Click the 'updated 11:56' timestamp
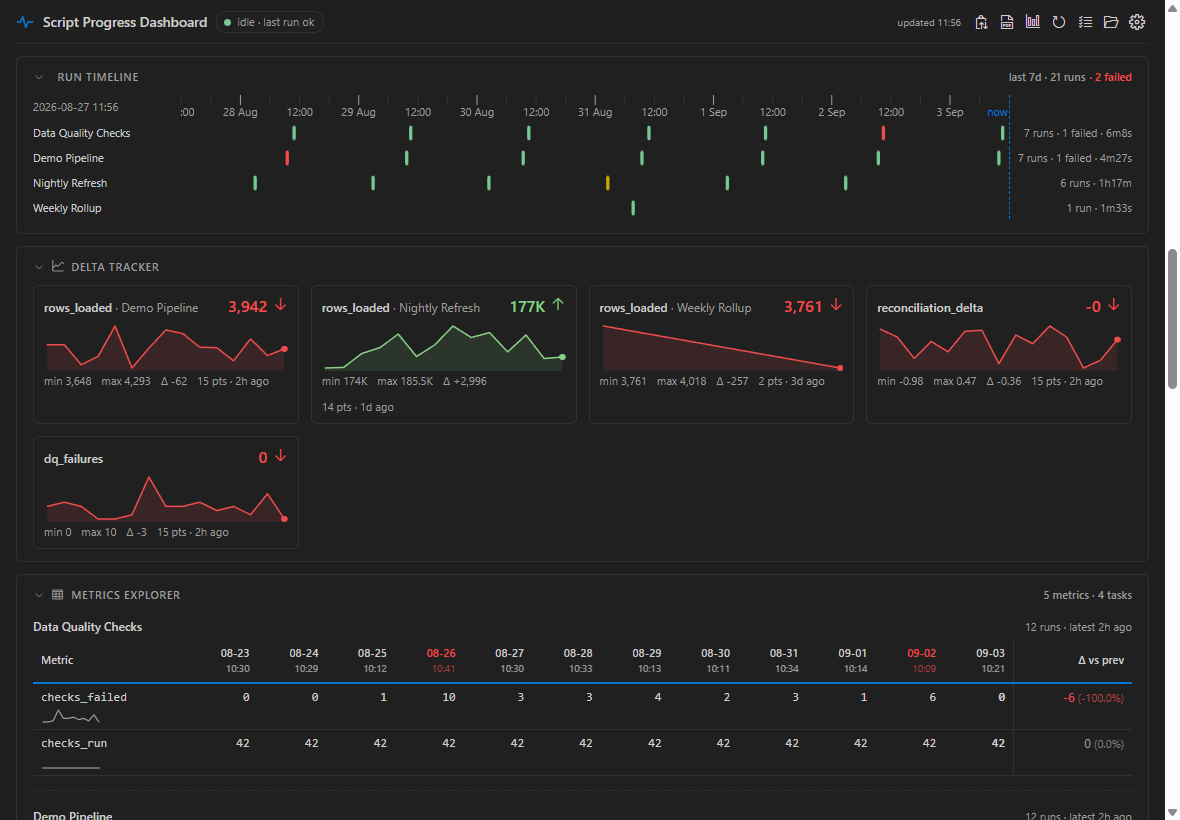 pos(929,23)
